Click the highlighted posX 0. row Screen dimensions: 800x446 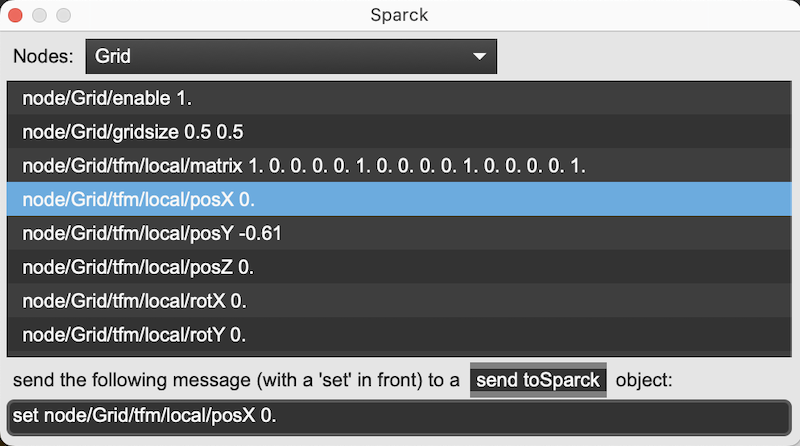(x=400, y=199)
